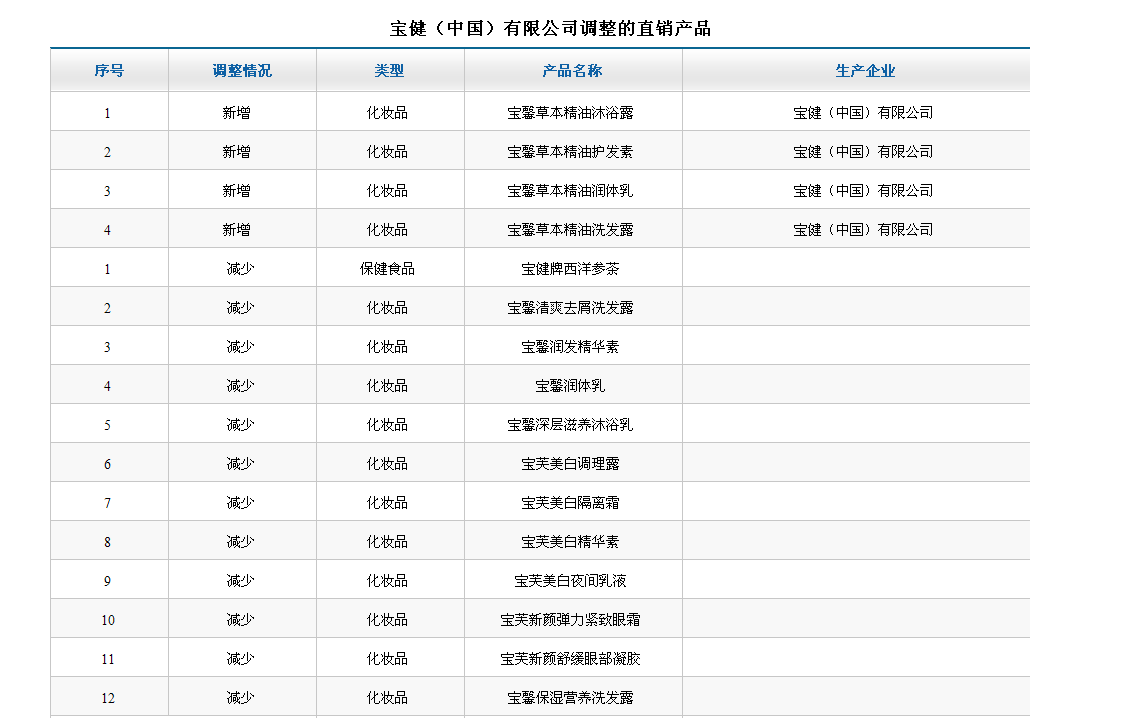Select product 宝芙美白调理露
1127x718 pixels.
tap(570, 464)
